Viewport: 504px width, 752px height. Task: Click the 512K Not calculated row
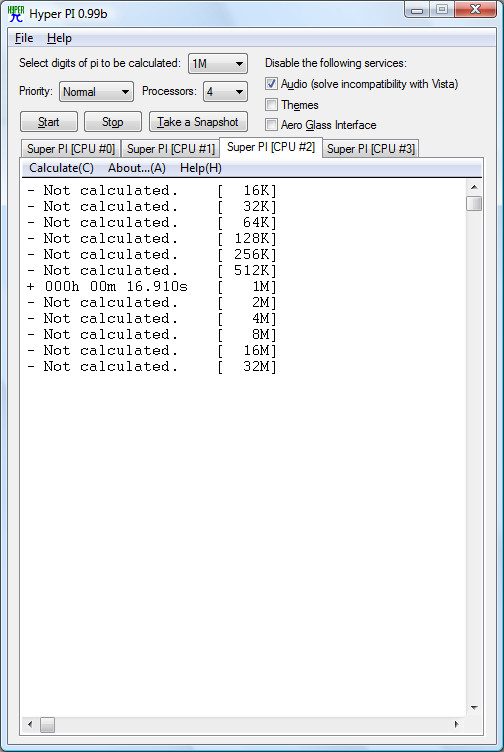pyautogui.click(x=152, y=270)
